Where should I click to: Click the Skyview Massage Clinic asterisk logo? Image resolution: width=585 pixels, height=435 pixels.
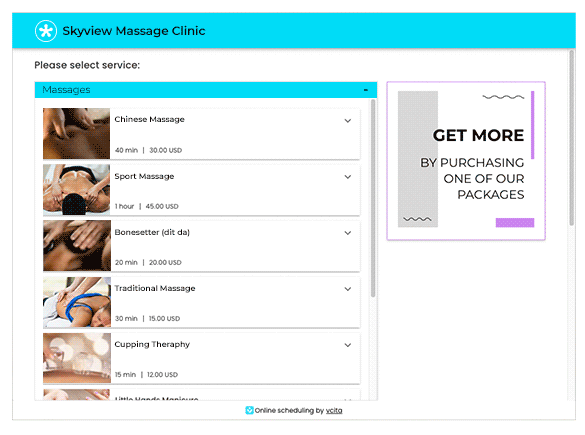coord(46,31)
